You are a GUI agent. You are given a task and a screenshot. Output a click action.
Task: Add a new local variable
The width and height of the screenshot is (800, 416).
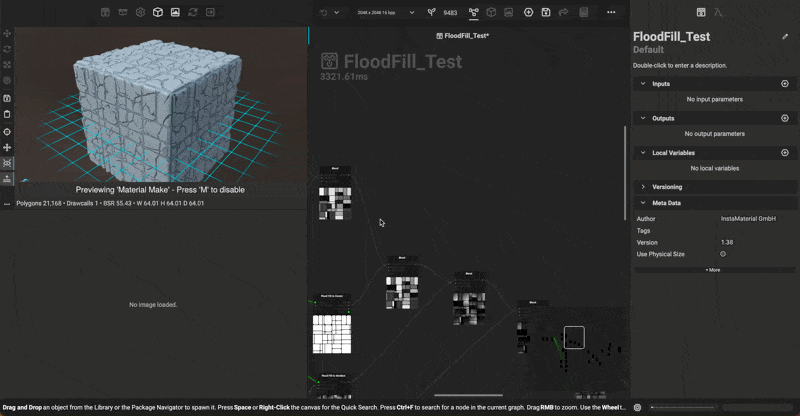[785, 153]
